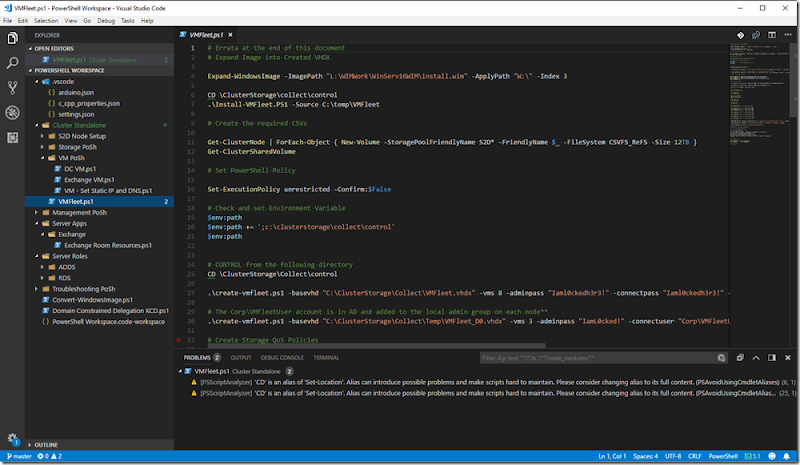800x465 pixels.
Task: Open the Source Control view
Action: (x=13, y=88)
